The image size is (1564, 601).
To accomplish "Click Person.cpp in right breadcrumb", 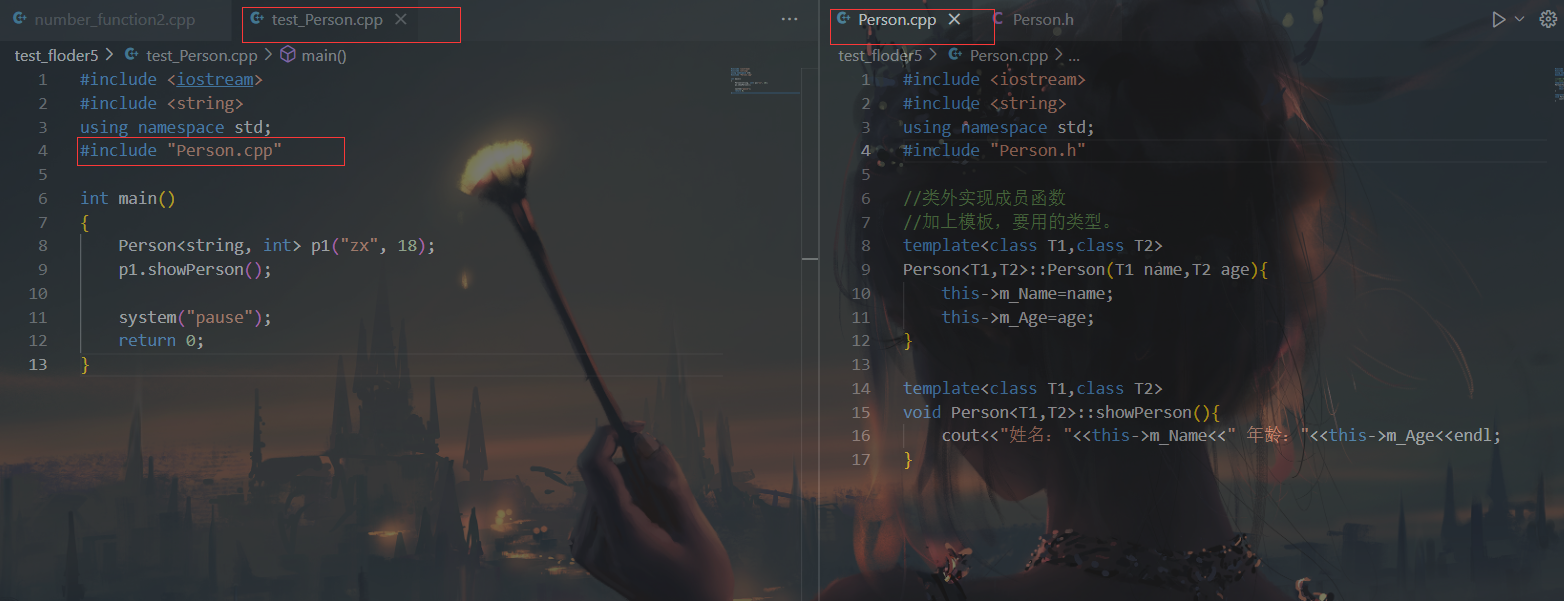I will (x=1008, y=56).
